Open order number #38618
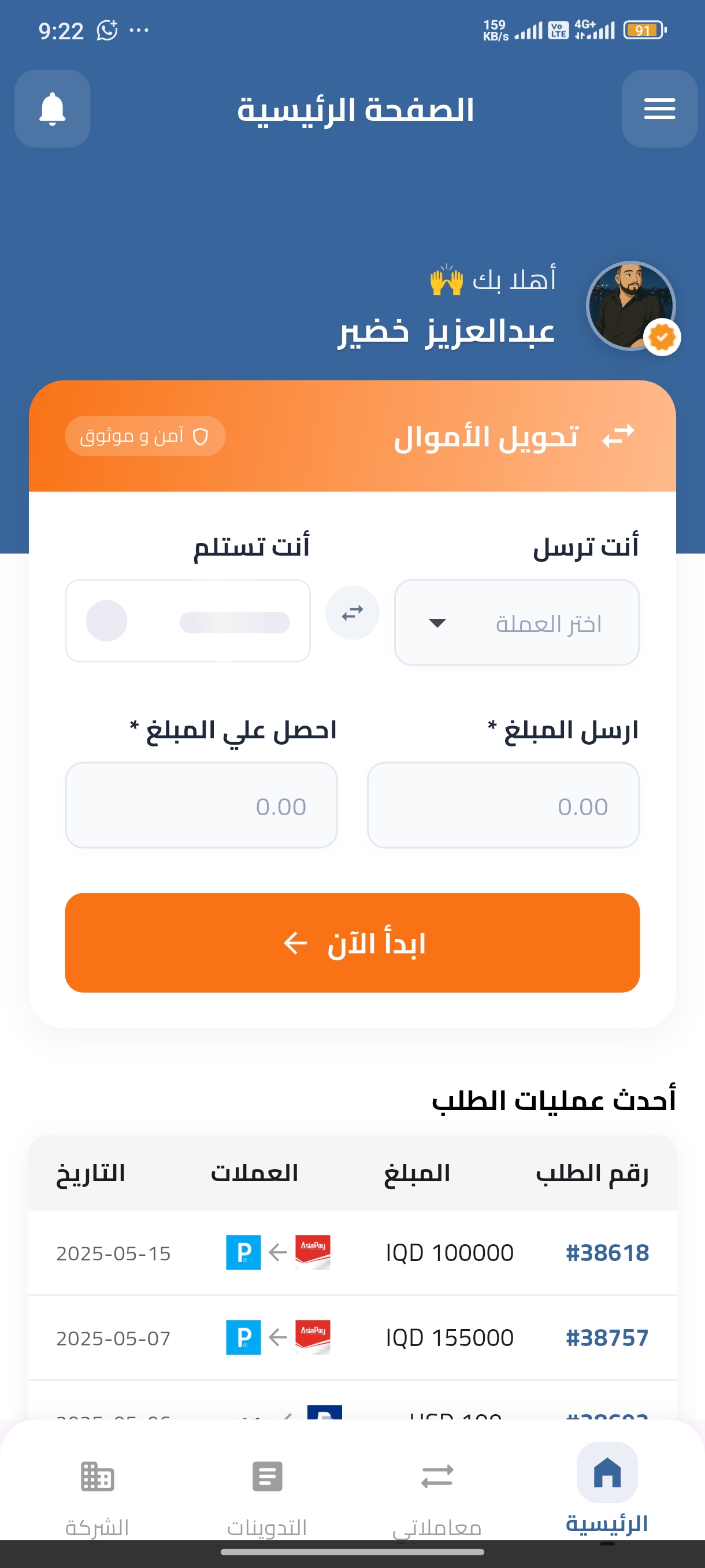 click(x=606, y=1252)
